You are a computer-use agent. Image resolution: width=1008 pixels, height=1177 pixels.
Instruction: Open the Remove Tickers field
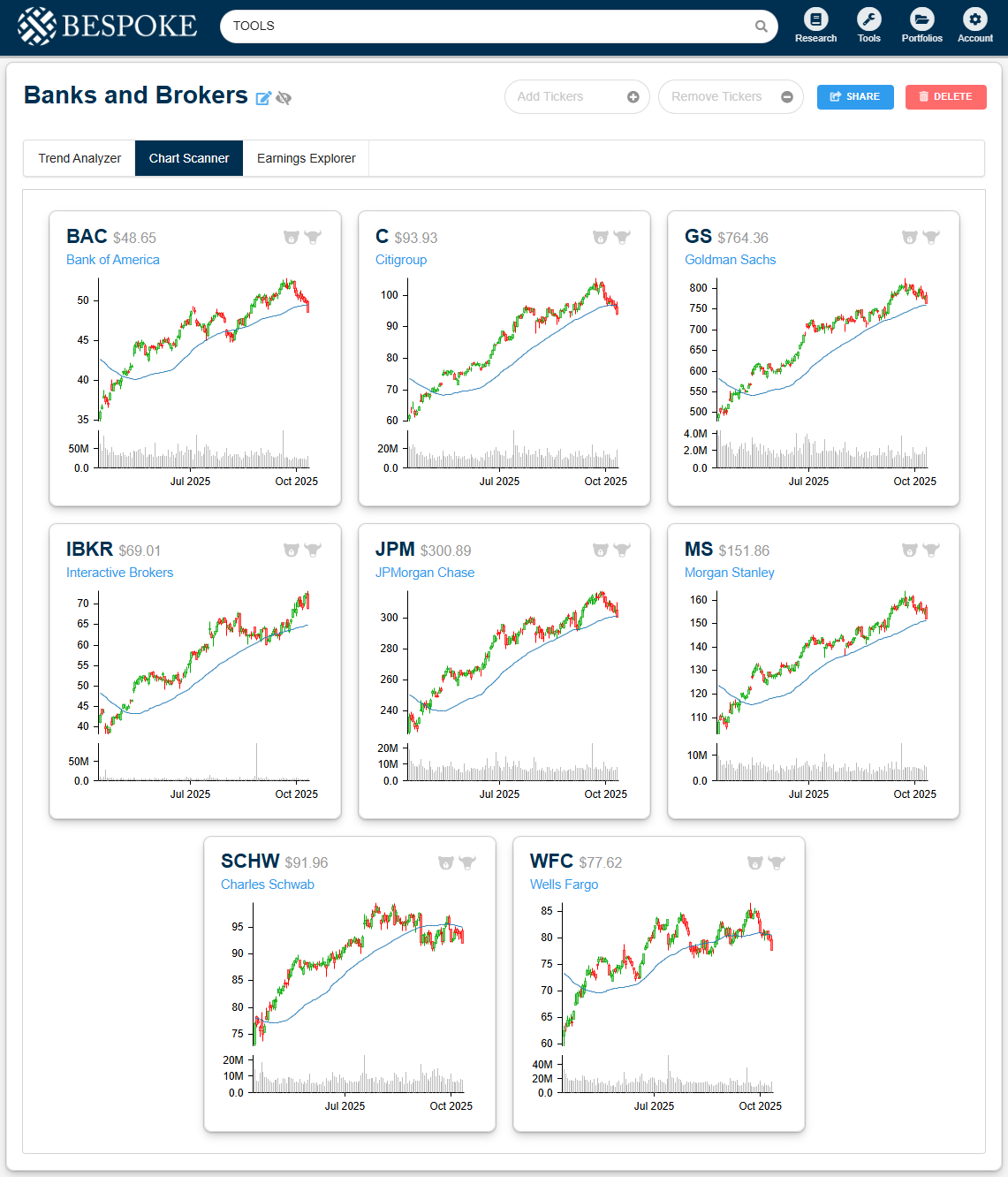(x=719, y=97)
